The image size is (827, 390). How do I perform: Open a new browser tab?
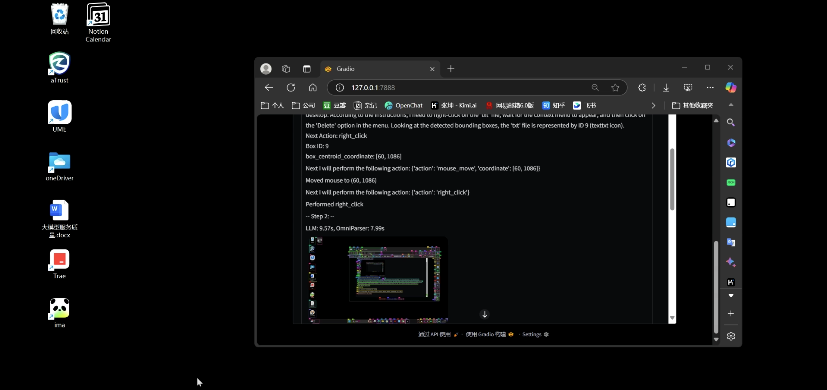(x=450, y=69)
